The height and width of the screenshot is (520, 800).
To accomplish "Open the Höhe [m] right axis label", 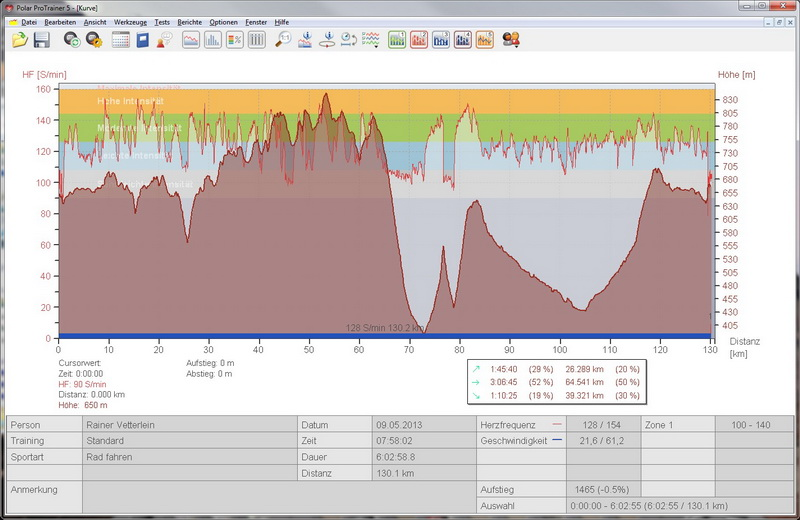I will (735, 74).
